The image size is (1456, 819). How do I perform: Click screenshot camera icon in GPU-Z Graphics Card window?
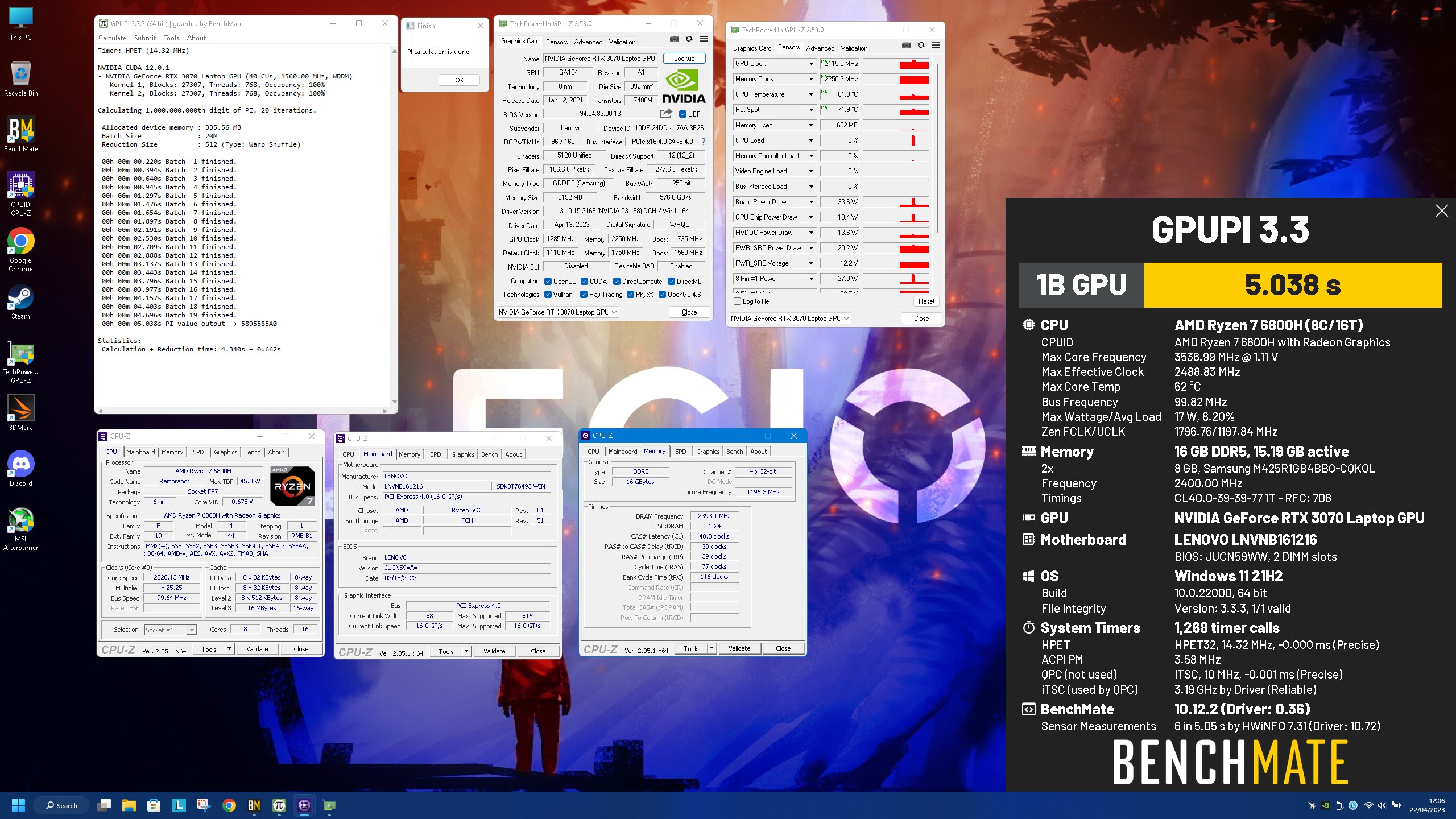(674, 39)
